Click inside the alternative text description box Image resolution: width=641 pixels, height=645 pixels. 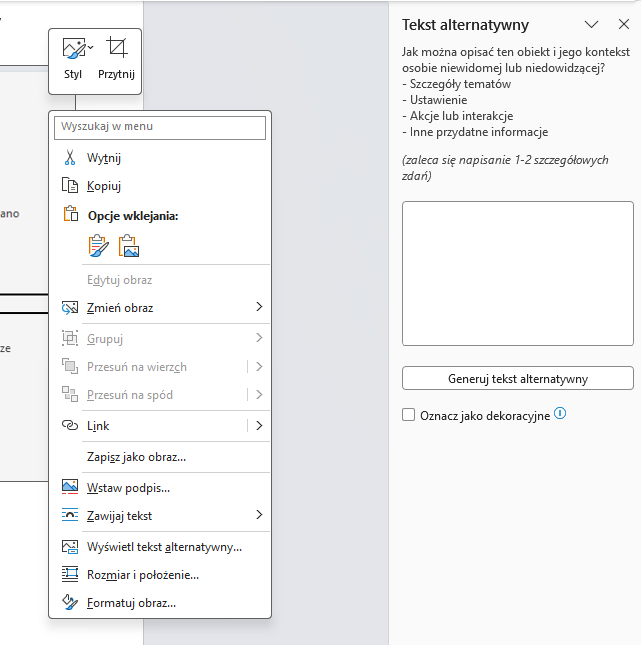[518, 274]
